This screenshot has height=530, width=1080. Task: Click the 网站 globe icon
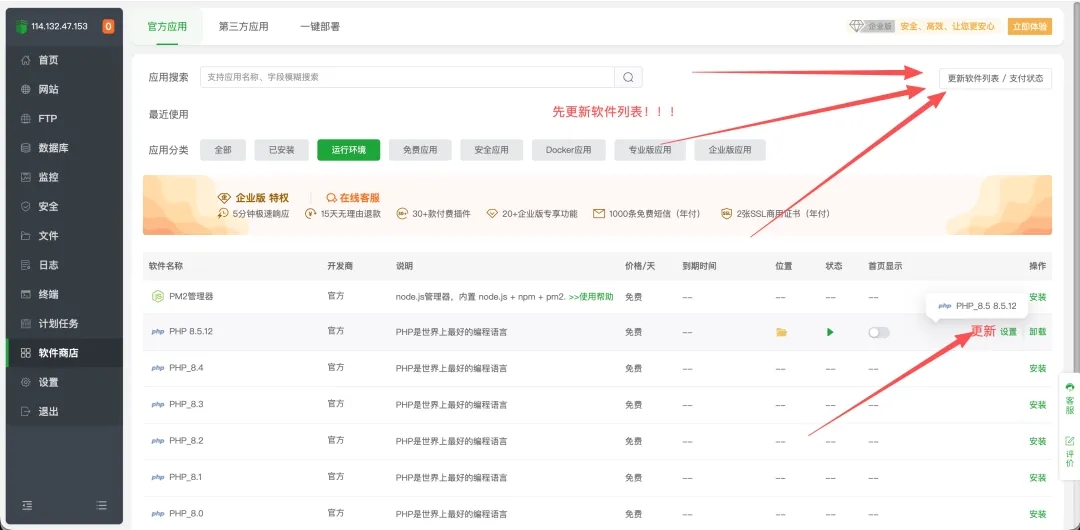(25, 90)
